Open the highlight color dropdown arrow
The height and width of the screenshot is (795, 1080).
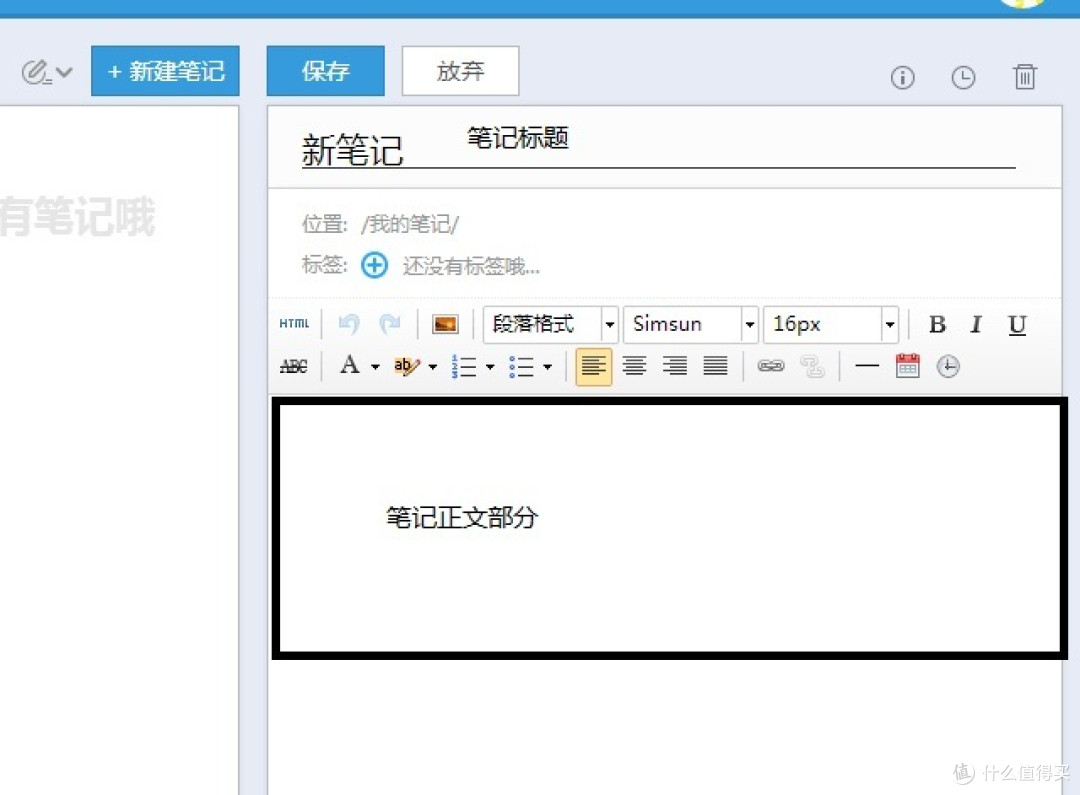pos(433,366)
